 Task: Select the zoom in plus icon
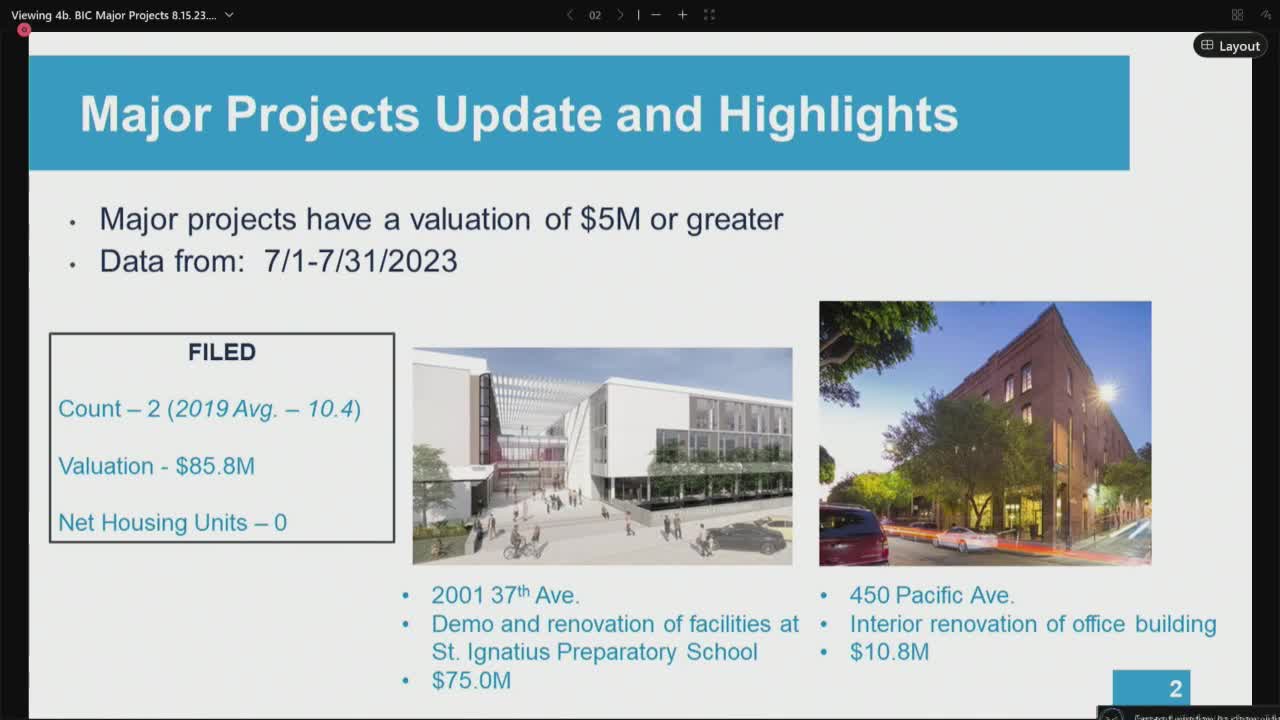click(682, 15)
